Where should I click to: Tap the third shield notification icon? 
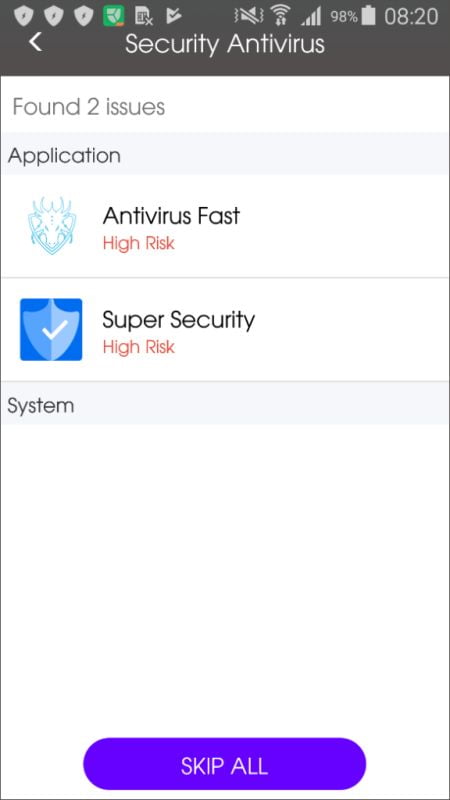click(x=83, y=17)
